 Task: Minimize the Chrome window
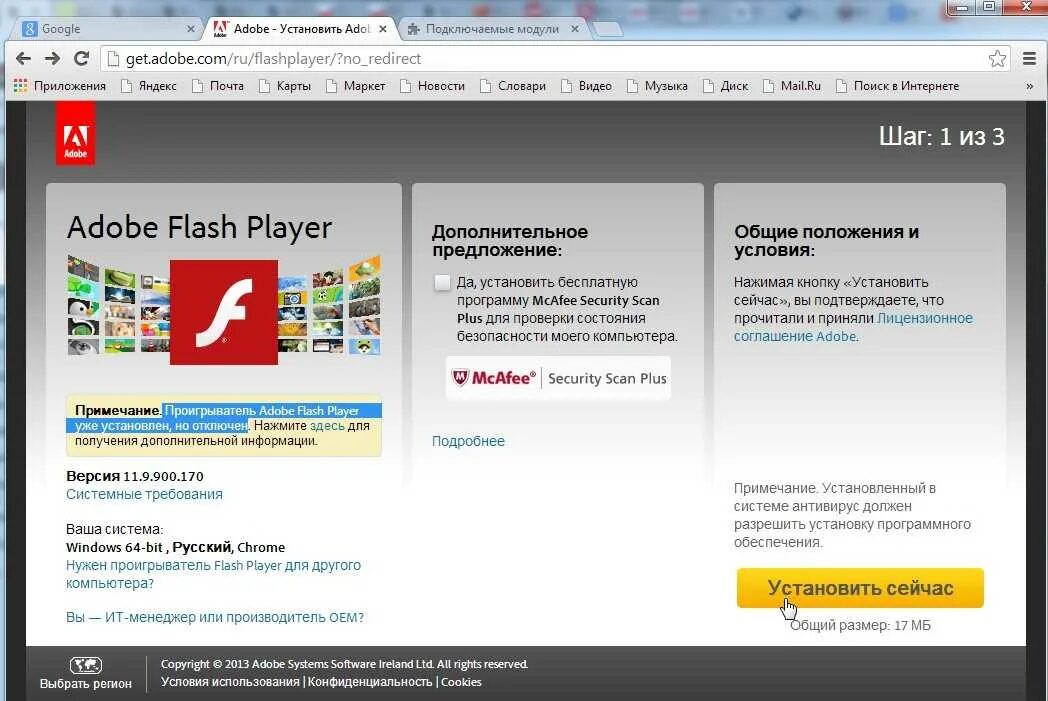click(x=962, y=7)
